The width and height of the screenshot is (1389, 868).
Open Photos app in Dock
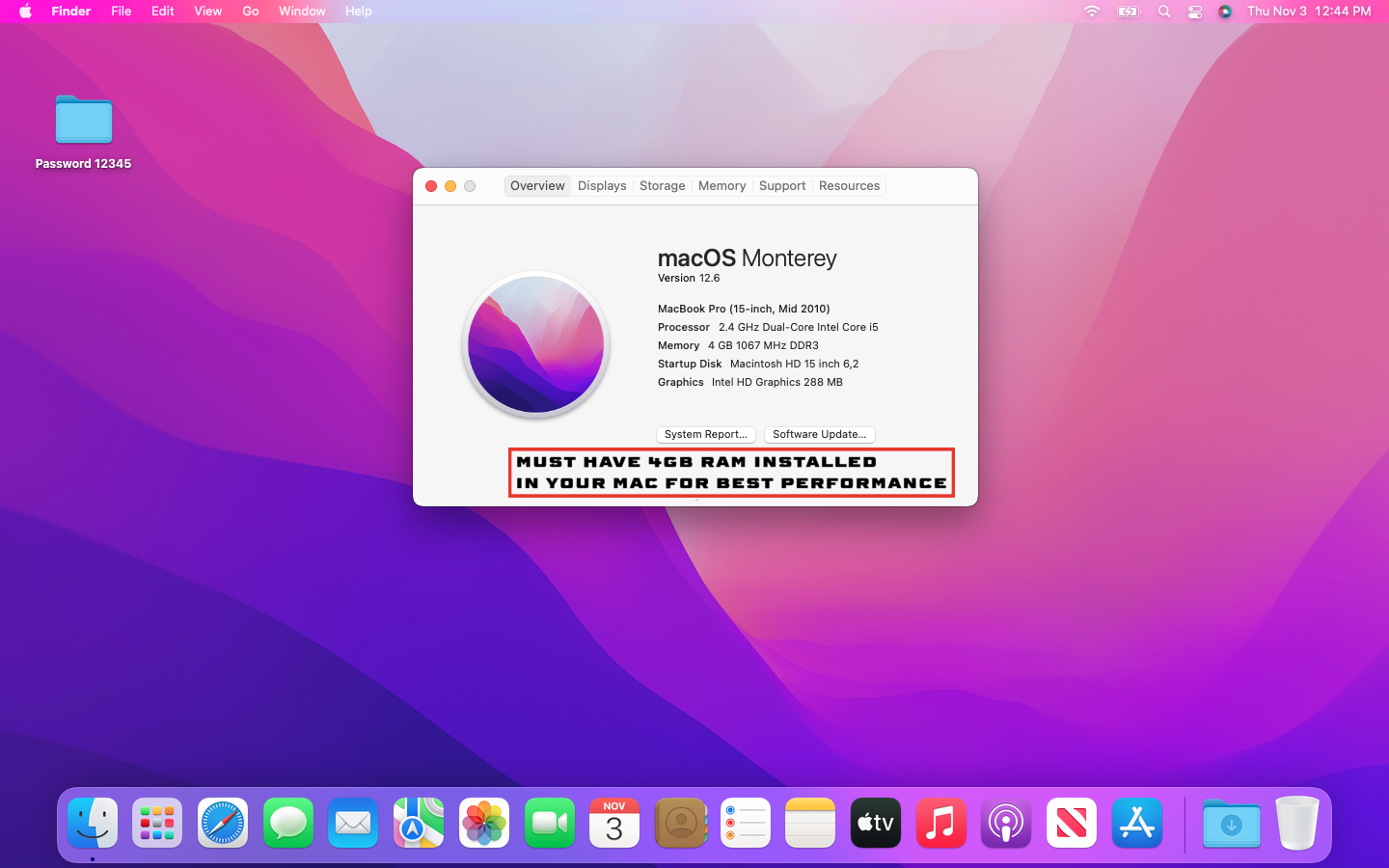click(484, 823)
